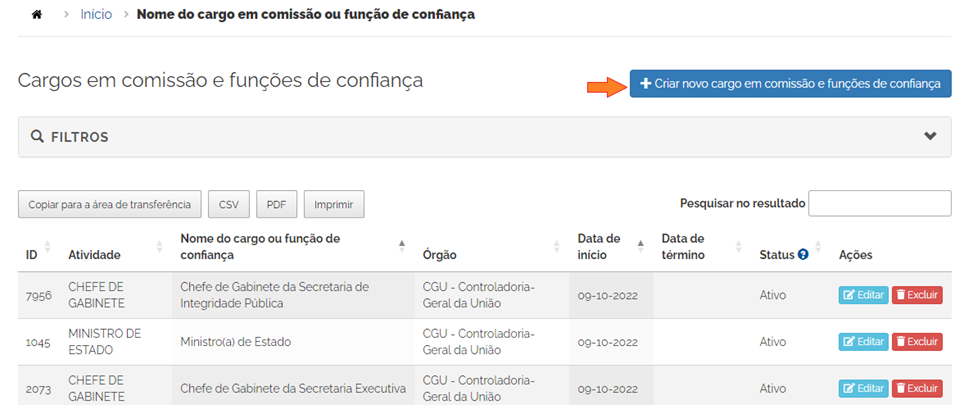Image resolution: width=955 pixels, height=405 pixels.
Task: Click the home icon in breadcrumb
Action: (x=38, y=16)
